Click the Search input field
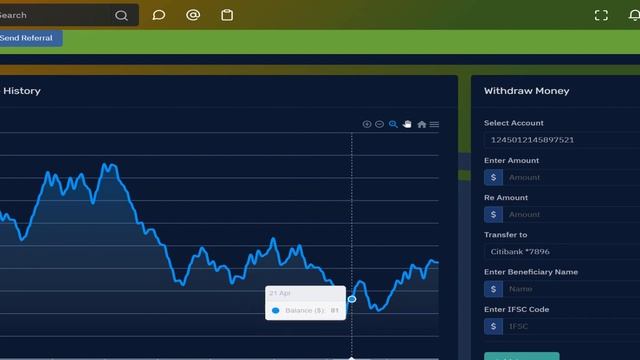640x360 pixels. click(55, 15)
